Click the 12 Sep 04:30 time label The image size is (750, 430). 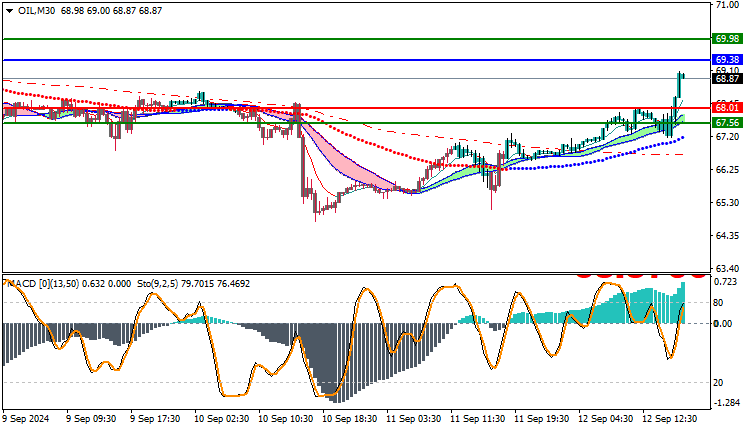click(606, 419)
